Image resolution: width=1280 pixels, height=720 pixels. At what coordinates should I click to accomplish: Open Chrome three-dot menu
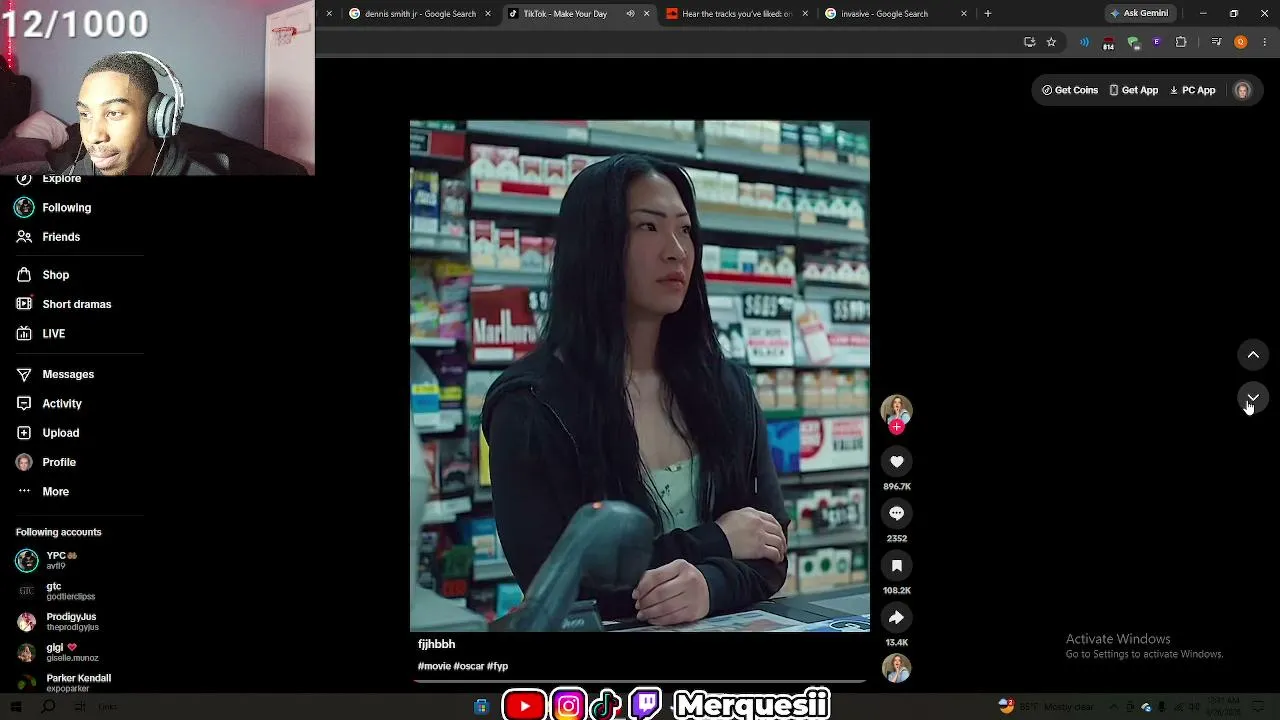pos(1265,42)
